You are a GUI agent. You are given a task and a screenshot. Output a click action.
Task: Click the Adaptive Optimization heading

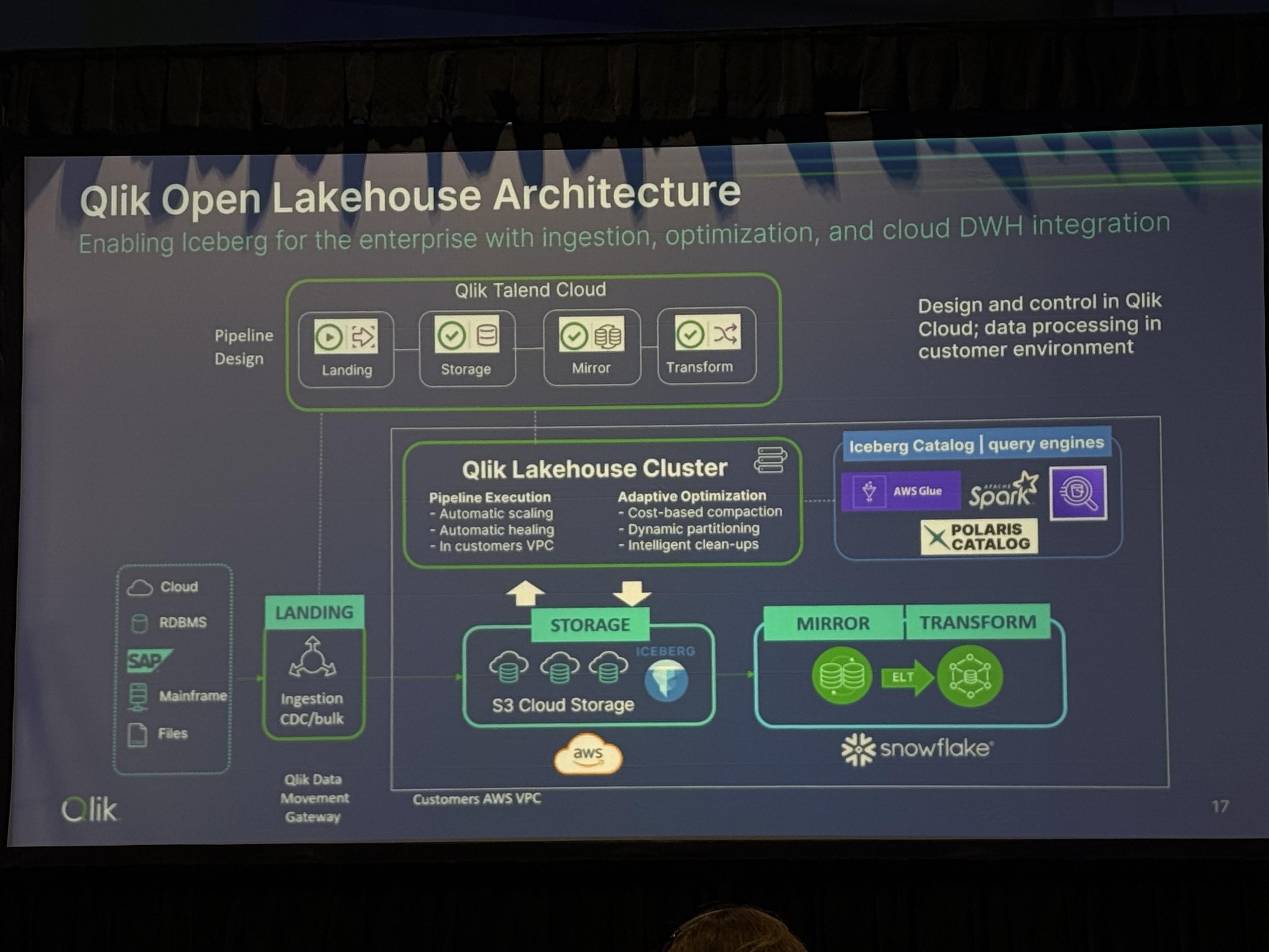pyautogui.click(x=692, y=495)
